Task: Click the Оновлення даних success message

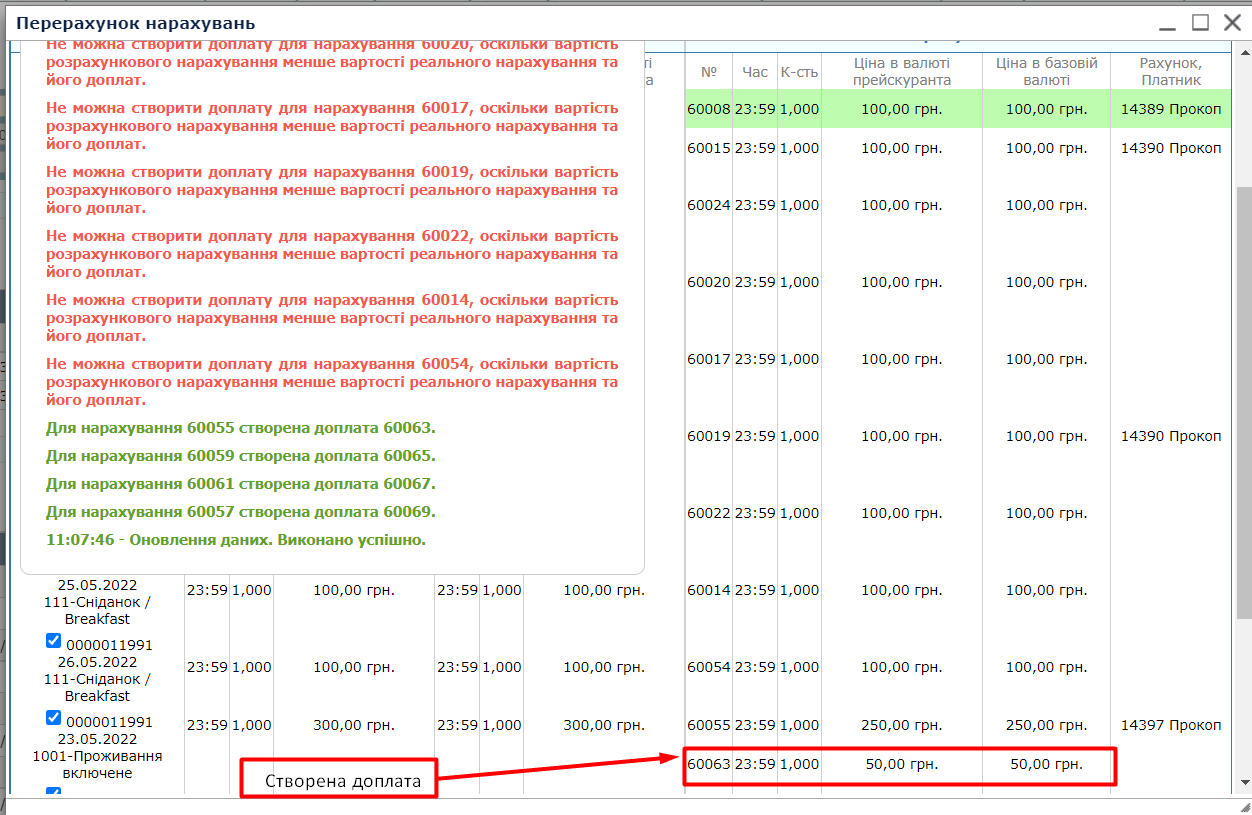Action: pos(236,540)
